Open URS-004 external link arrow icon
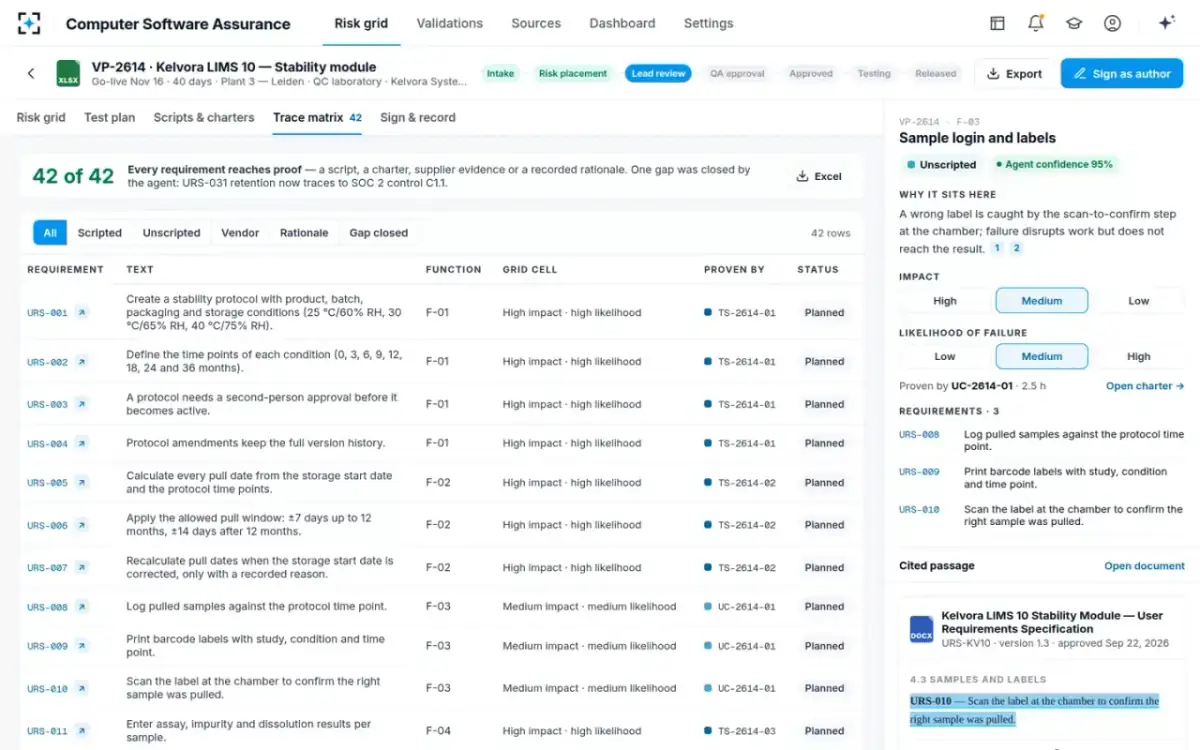The height and width of the screenshot is (750, 1200). point(82,444)
